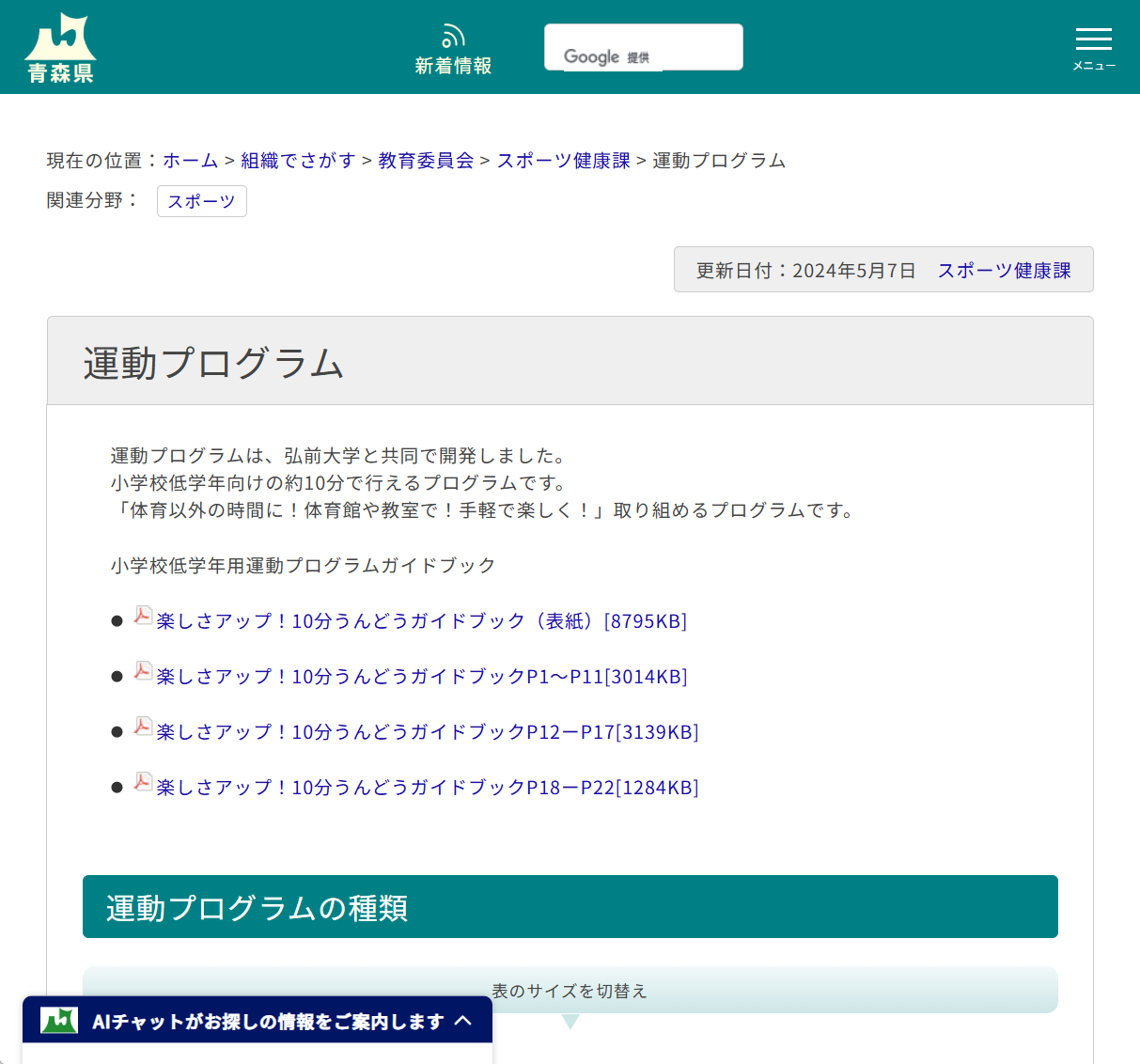Click the PDF icon for ガイドブックP18ーP22

pyautogui.click(x=142, y=782)
